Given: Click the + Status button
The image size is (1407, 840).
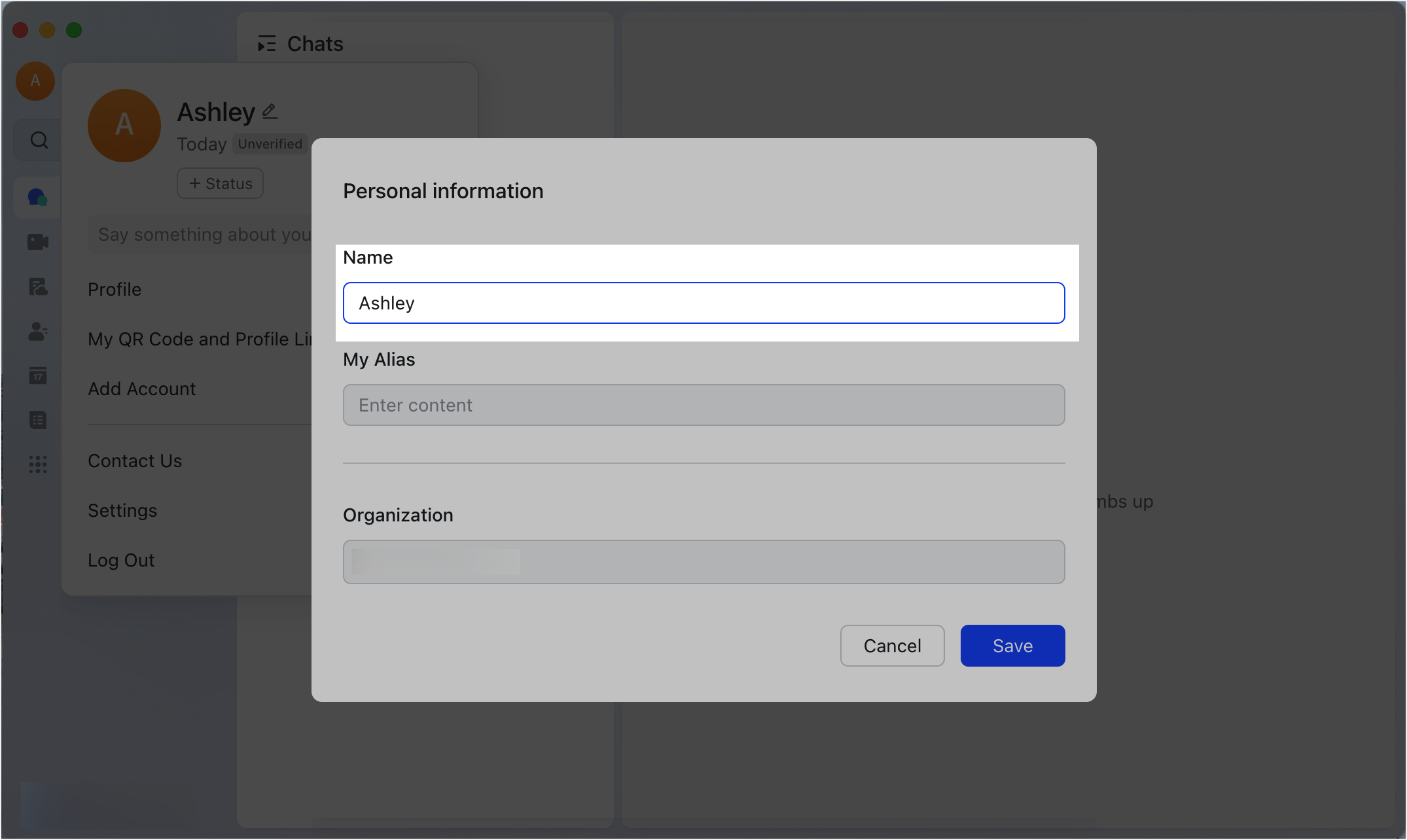Looking at the screenshot, I should click(x=220, y=183).
